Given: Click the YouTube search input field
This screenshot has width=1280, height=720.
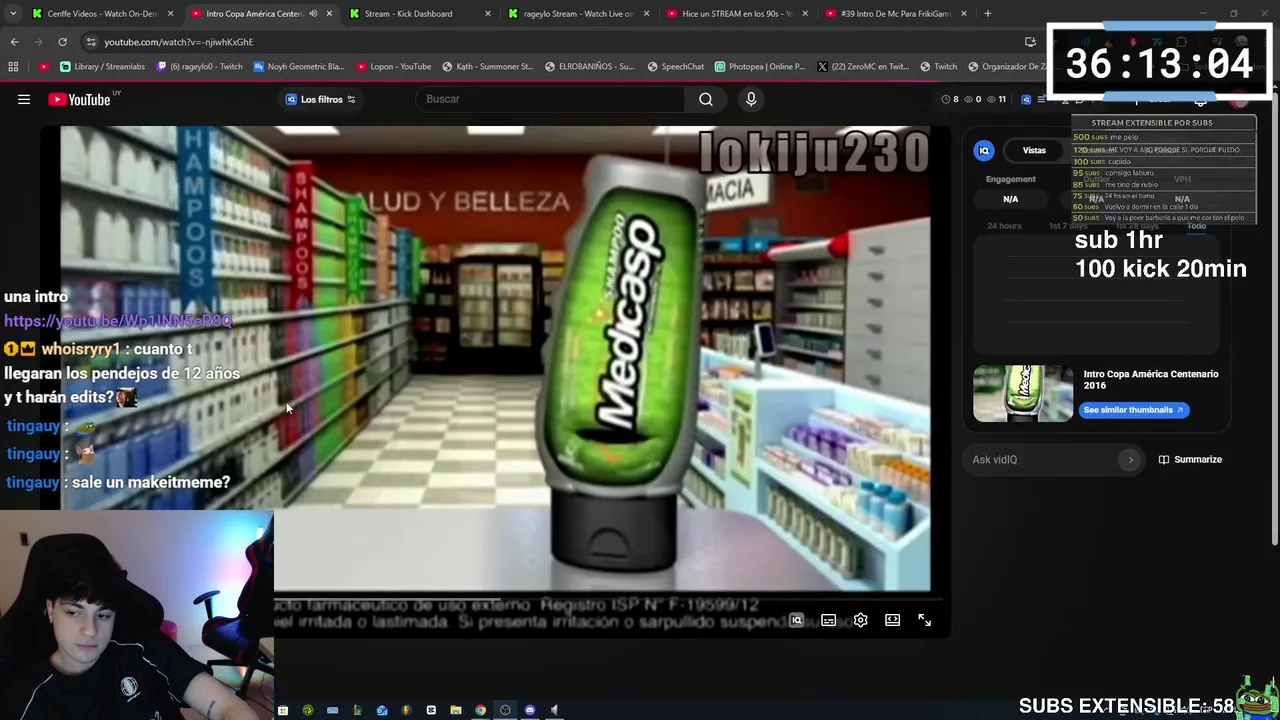Looking at the screenshot, I should [552, 99].
